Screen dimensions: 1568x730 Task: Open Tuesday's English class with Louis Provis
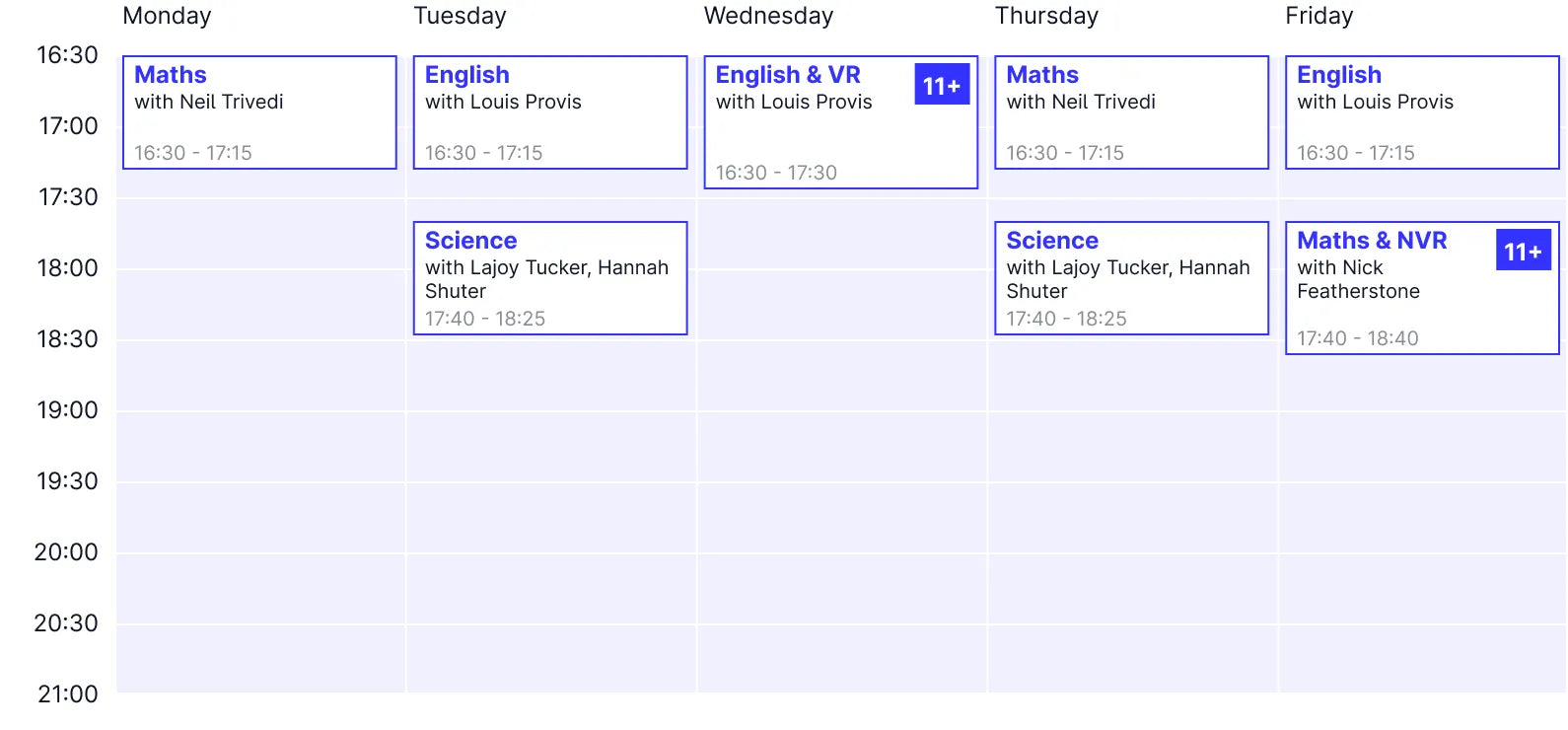(x=549, y=112)
